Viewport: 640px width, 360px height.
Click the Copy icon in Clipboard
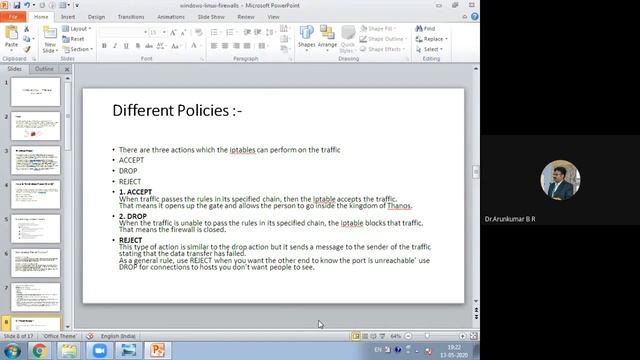point(27,39)
